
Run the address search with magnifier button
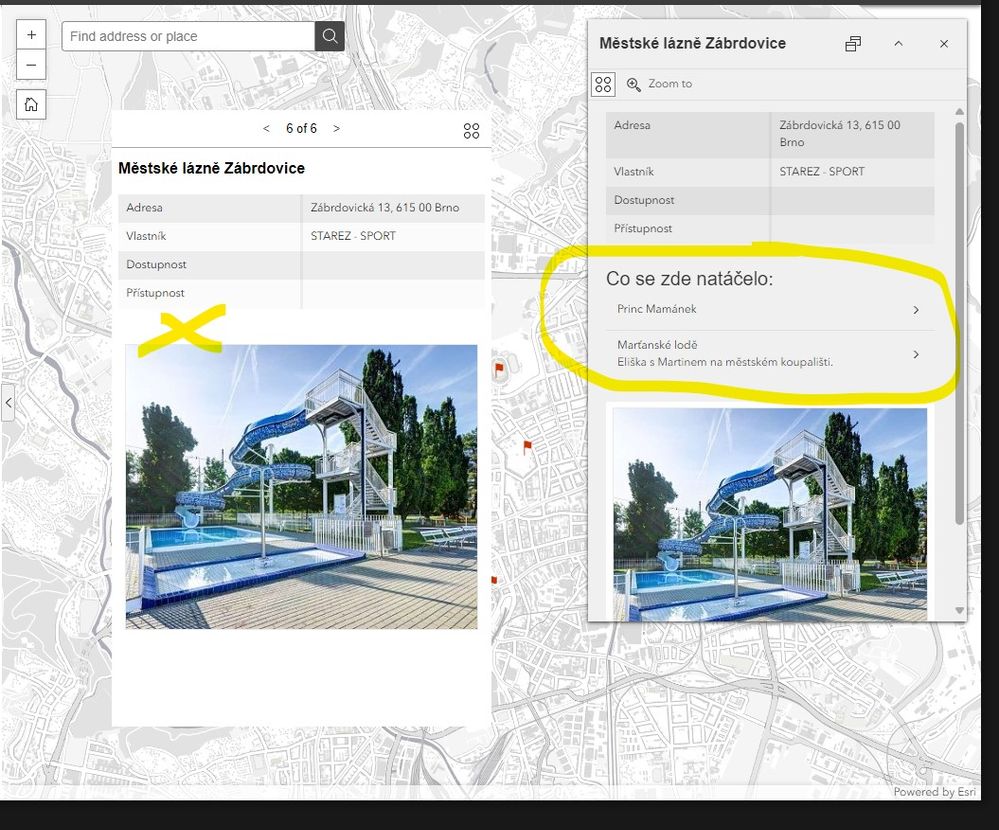(x=329, y=36)
